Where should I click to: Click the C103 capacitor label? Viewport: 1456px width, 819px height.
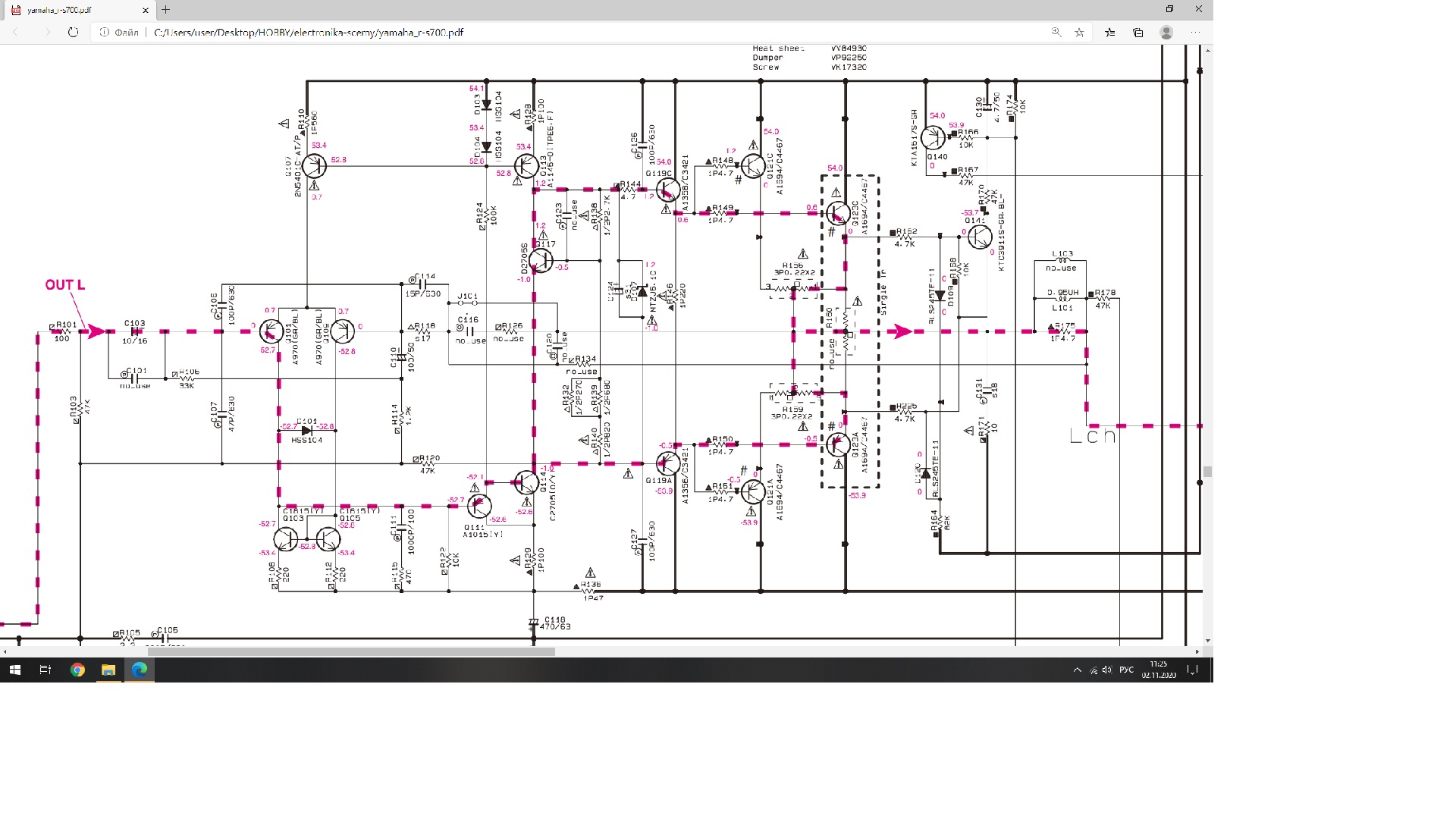[x=135, y=323]
